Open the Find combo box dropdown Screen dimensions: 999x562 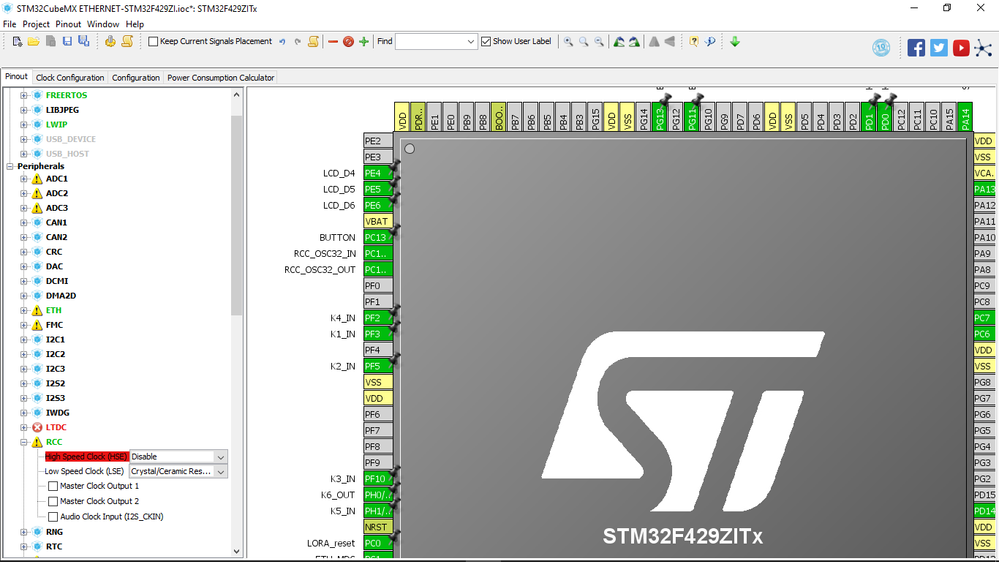[470, 42]
